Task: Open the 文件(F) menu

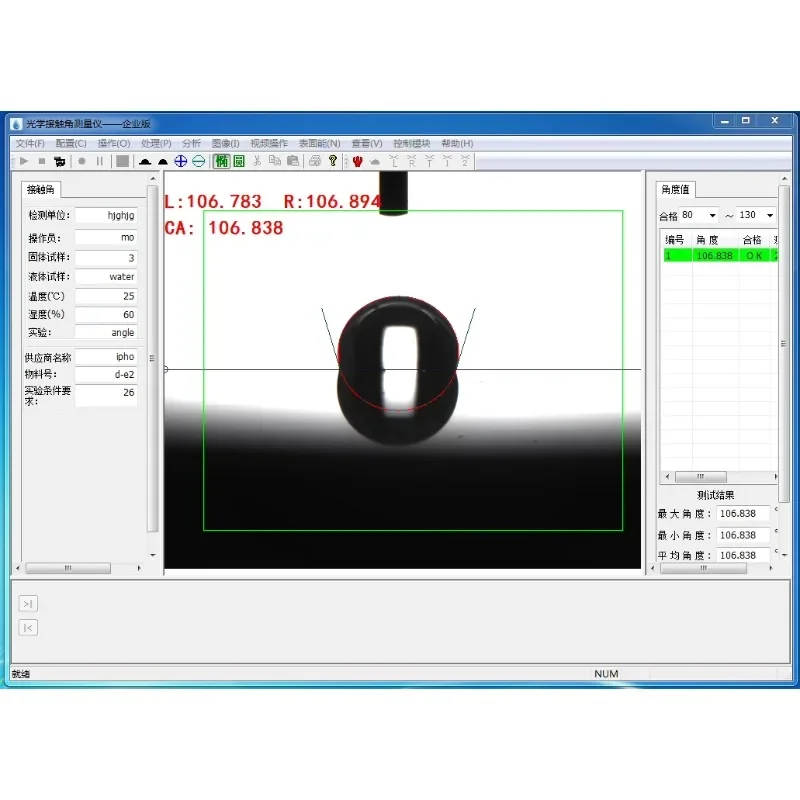Action: [x=30, y=143]
